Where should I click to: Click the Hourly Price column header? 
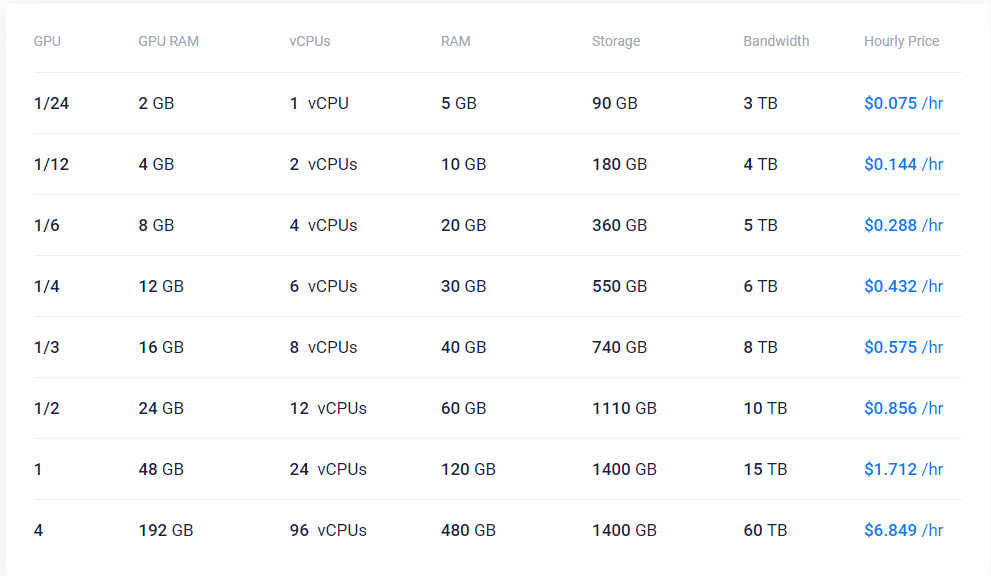[x=901, y=41]
